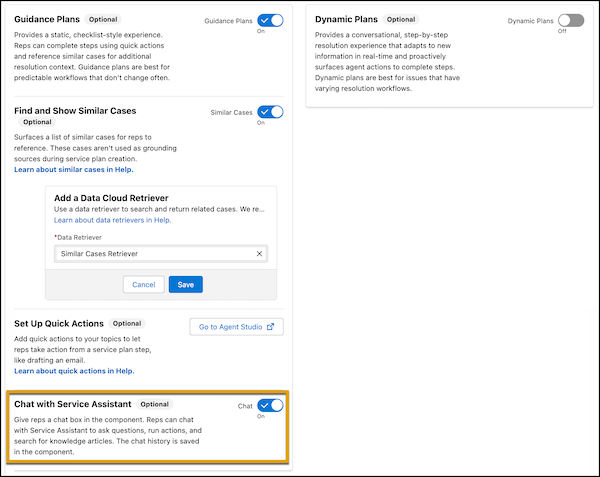Click the Chat with Service Assistant heading
This screenshot has width=600, height=477.
[x=73, y=404]
